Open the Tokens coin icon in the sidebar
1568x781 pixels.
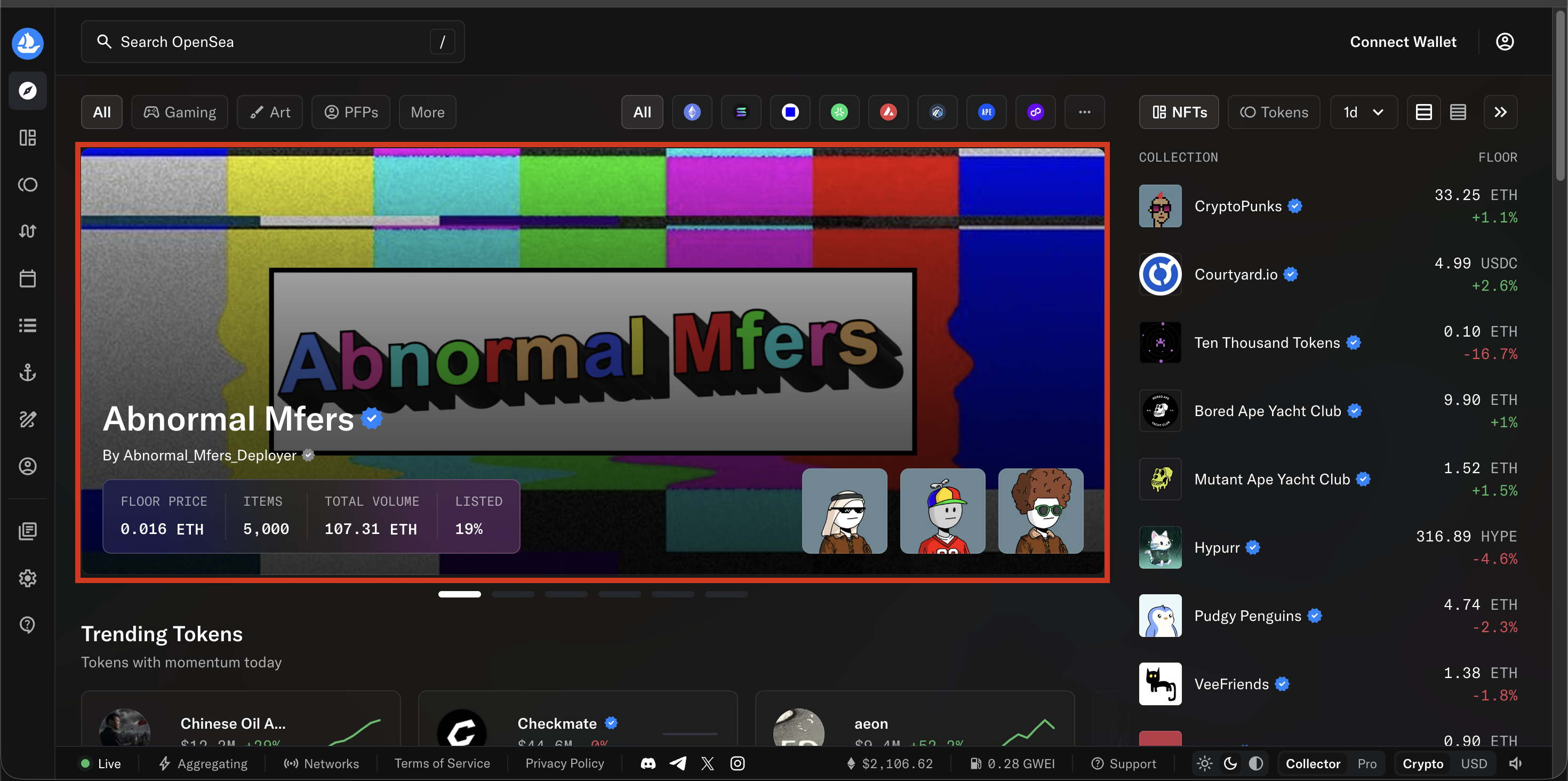27,185
